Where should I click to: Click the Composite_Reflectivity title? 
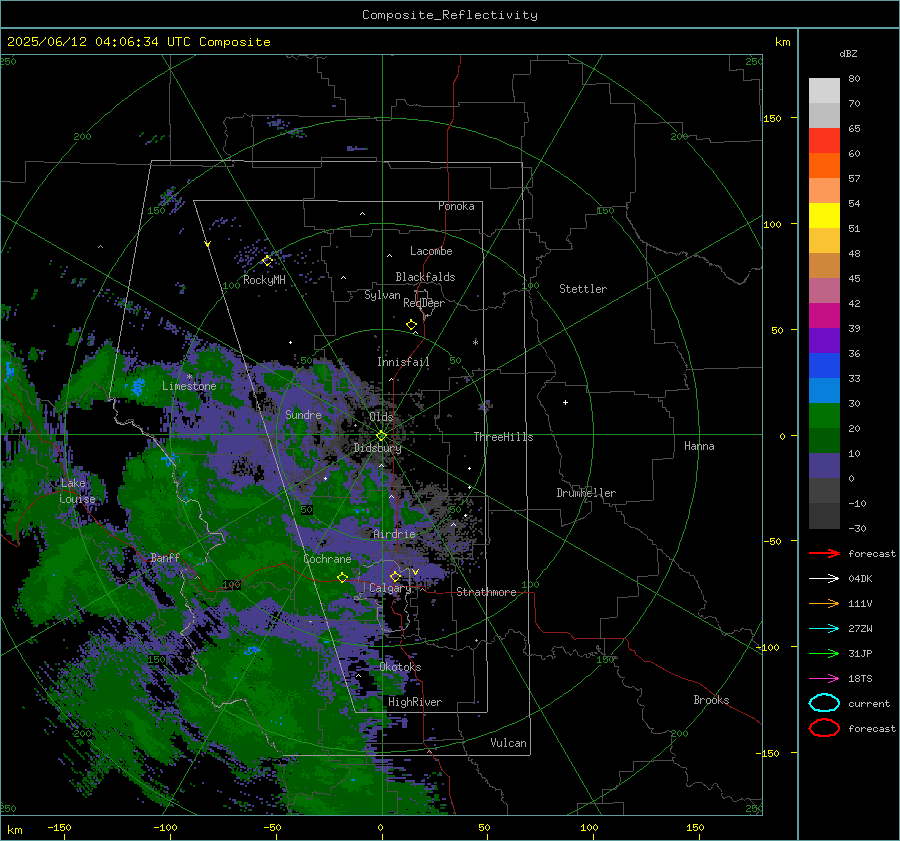pyautogui.click(x=450, y=15)
